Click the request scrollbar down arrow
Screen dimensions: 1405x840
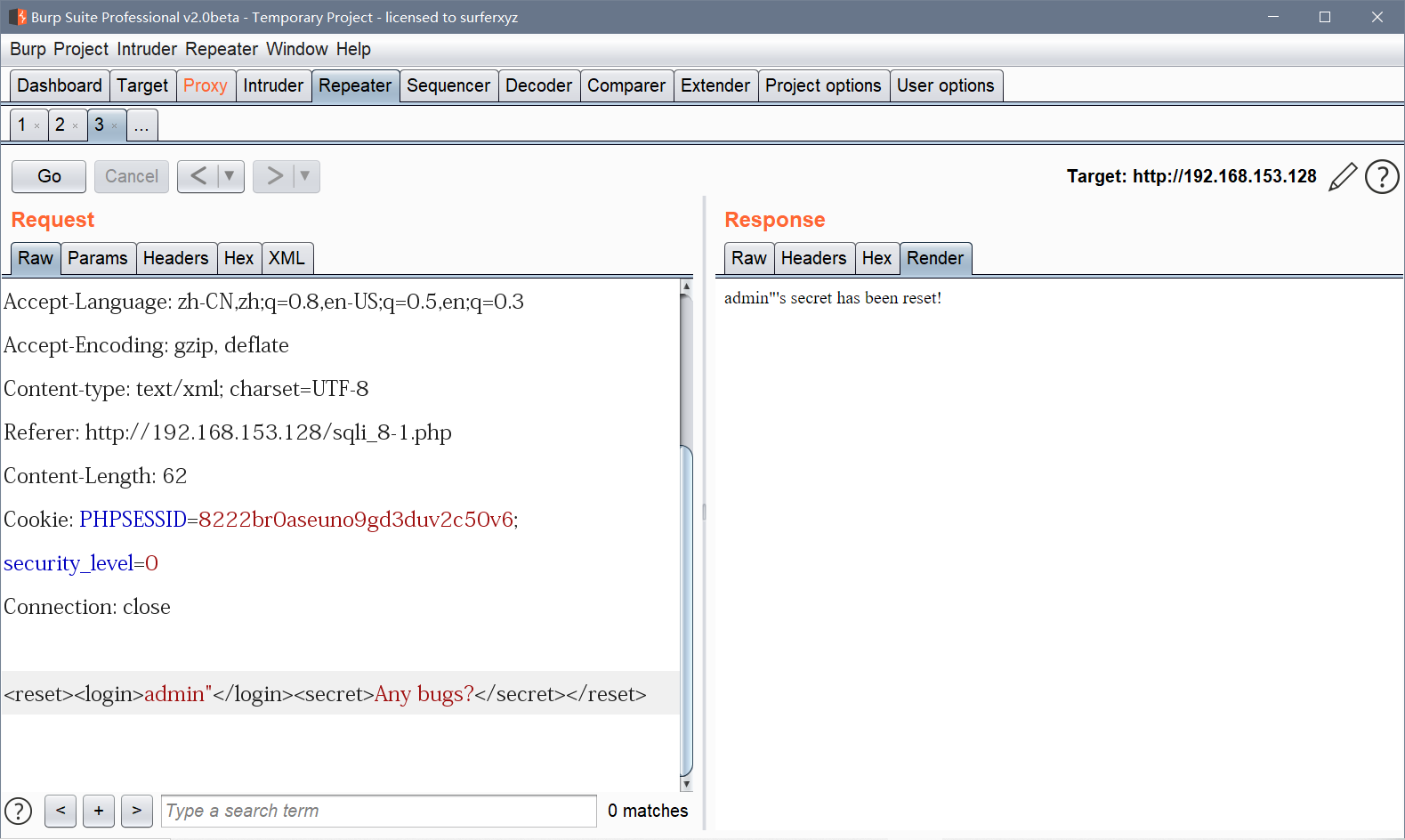tap(686, 784)
